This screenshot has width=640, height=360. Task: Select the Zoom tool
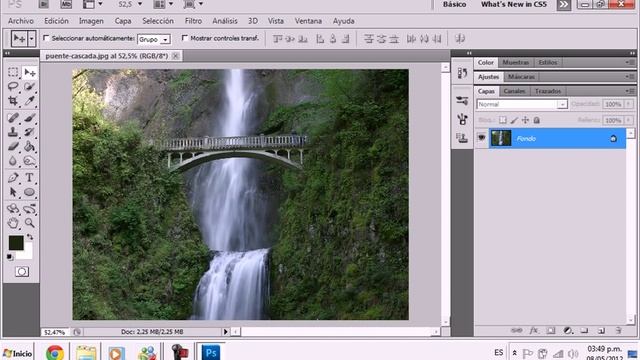(x=29, y=223)
